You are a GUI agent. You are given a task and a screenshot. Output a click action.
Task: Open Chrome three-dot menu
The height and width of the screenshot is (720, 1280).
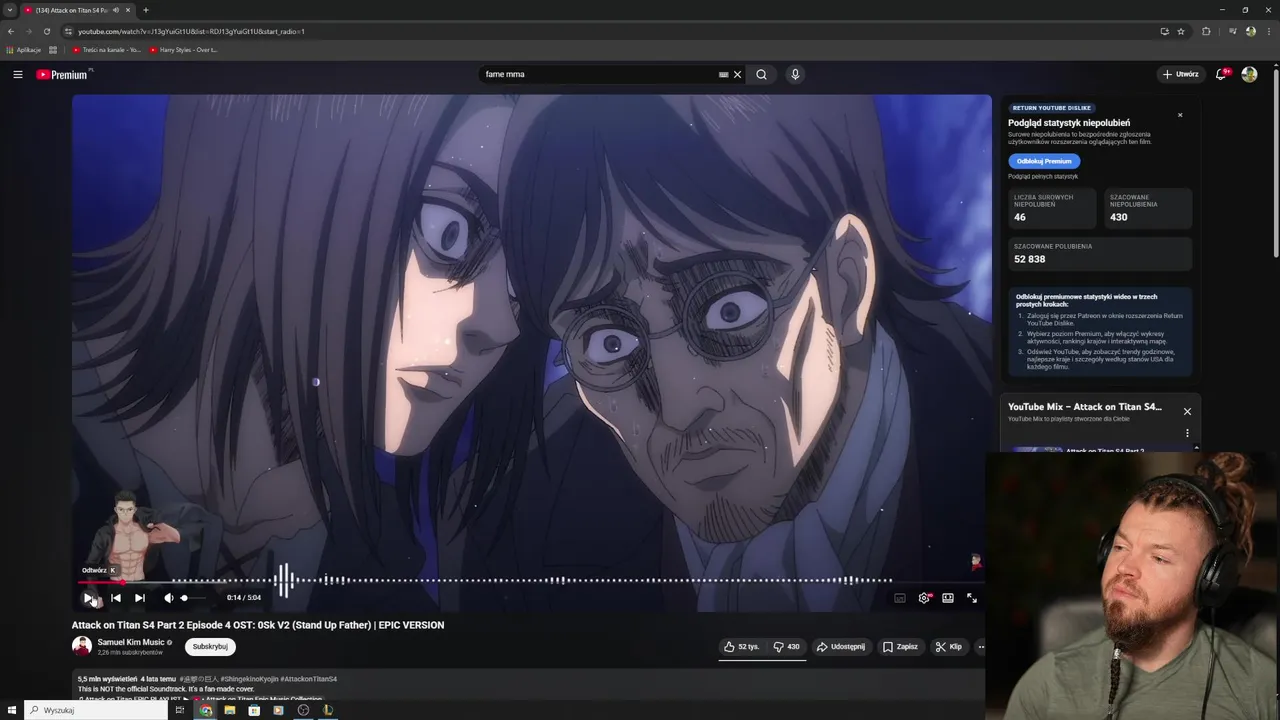coord(1268,31)
